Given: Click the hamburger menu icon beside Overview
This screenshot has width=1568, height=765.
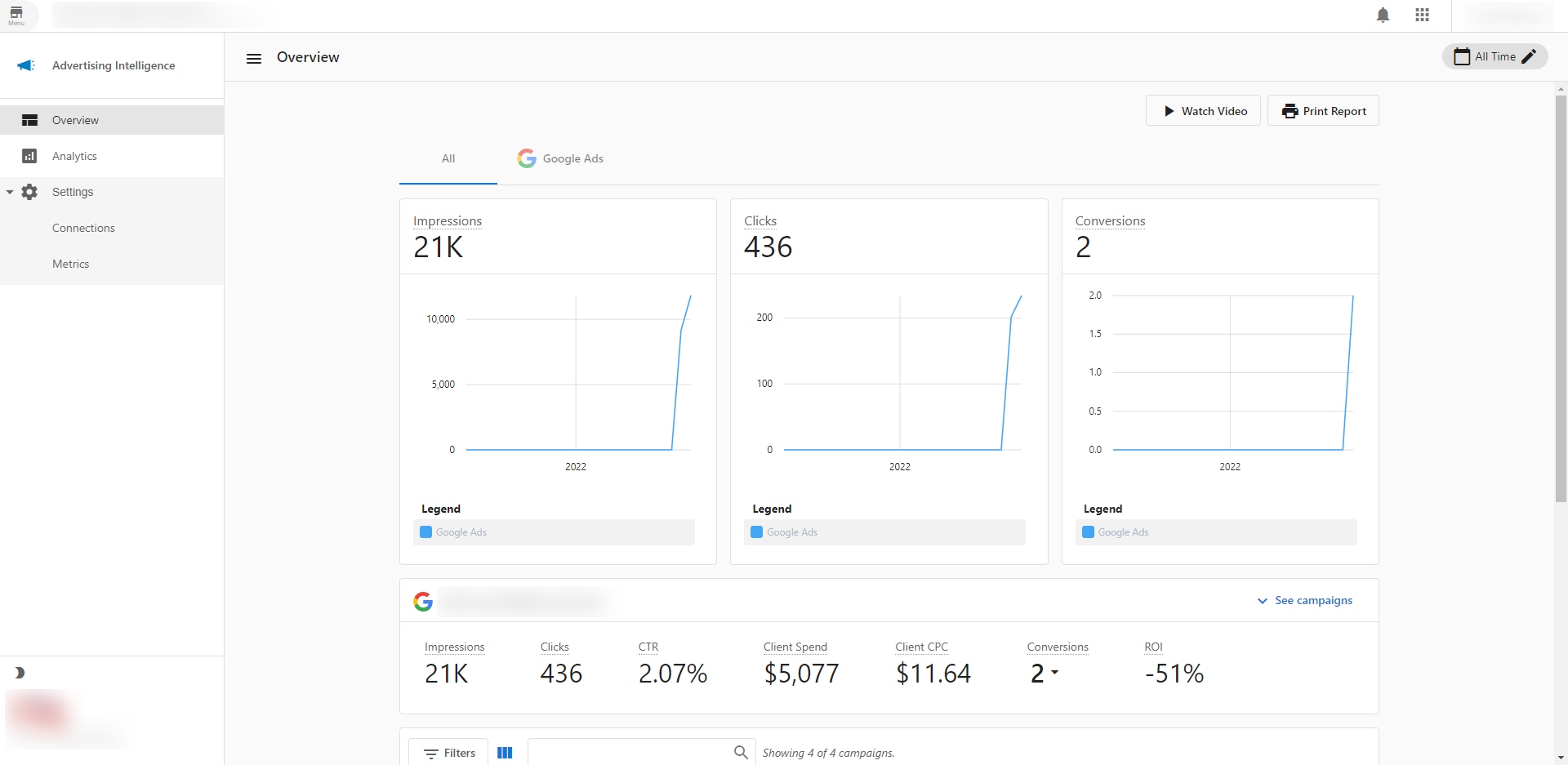Looking at the screenshot, I should [254, 58].
